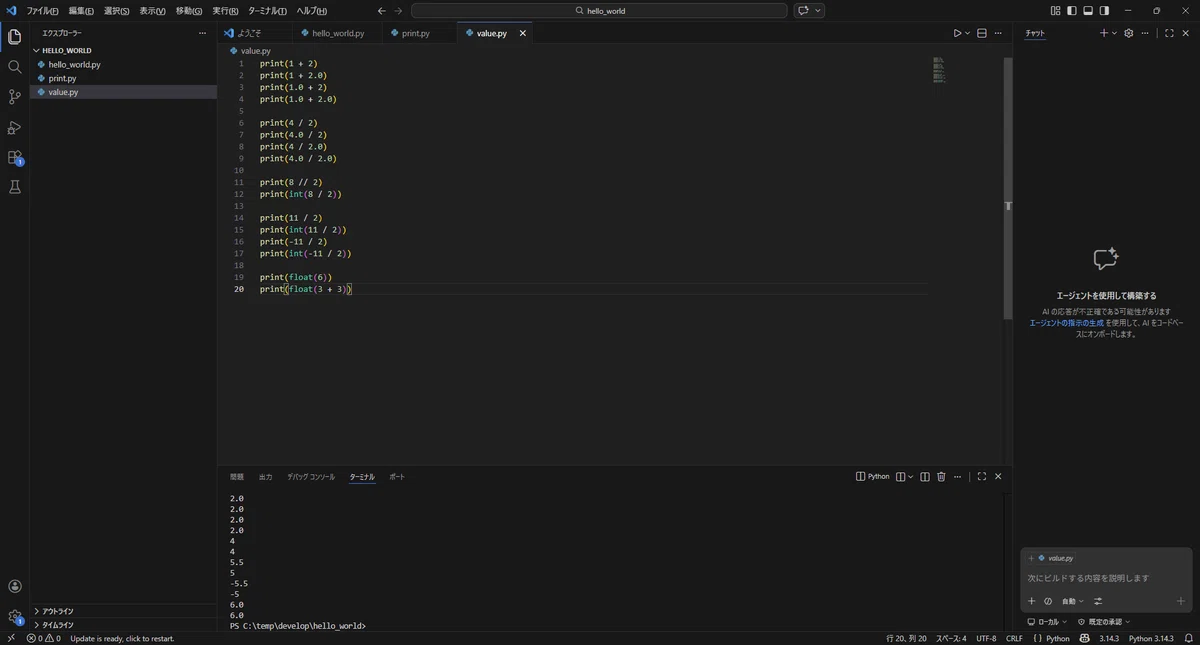Switch to the デバッグ コンソール panel tab
This screenshot has width=1200, height=645.
point(311,477)
